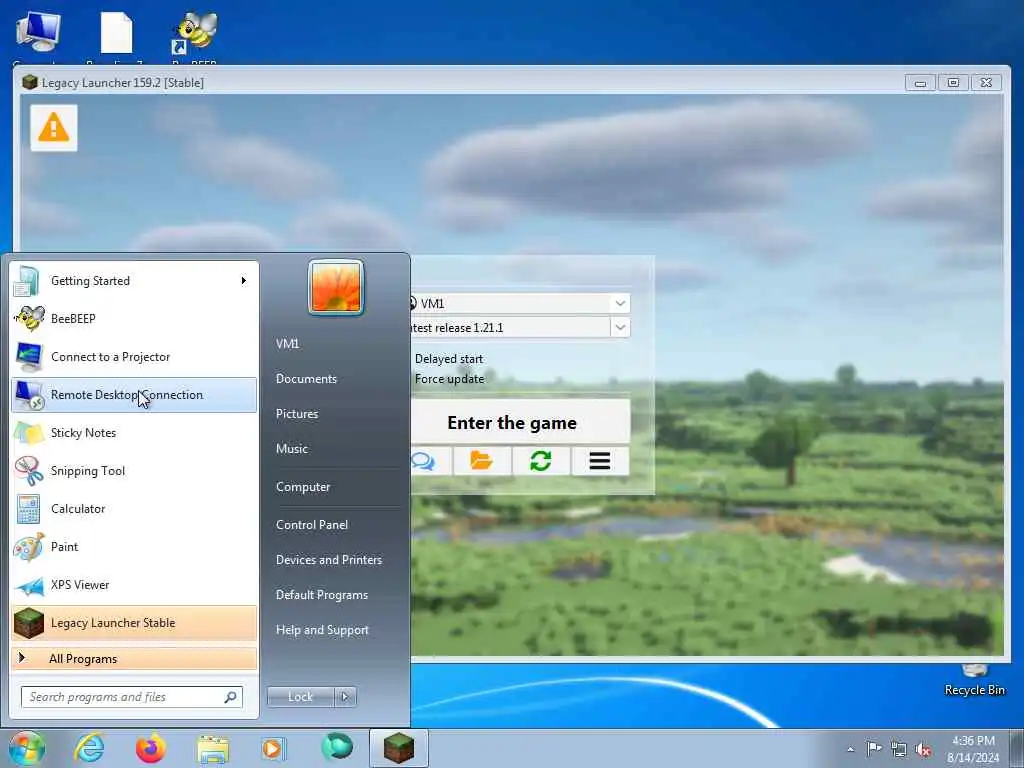Click the BeeBEEP bee icon in Start menu
This screenshot has height=768, width=1024.
pos(29,319)
